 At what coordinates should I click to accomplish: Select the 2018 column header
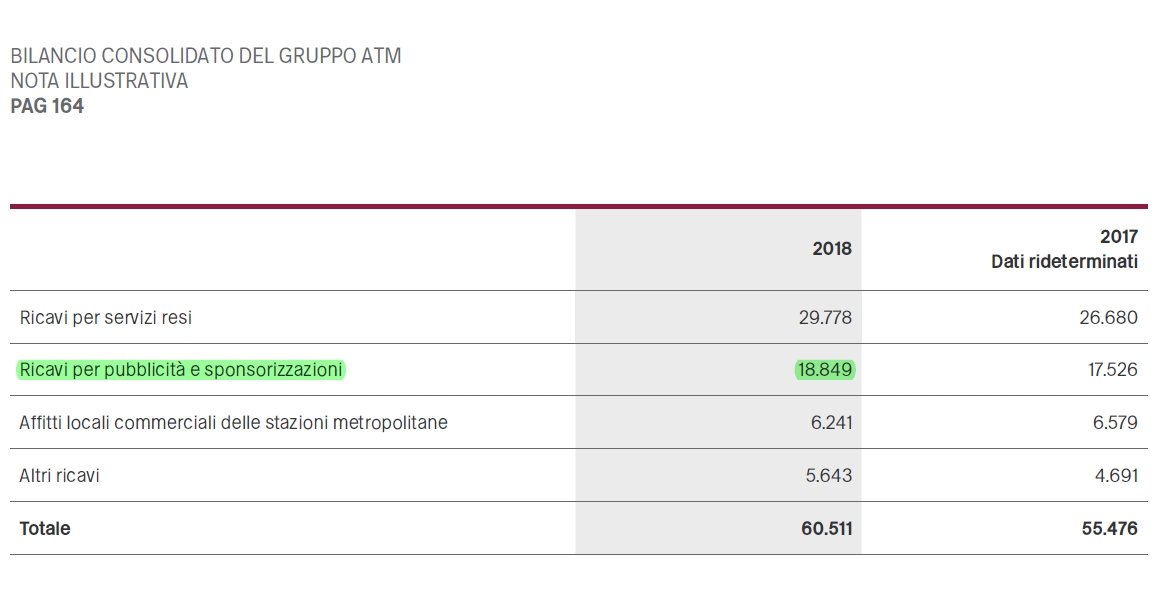click(x=832, y=249)
